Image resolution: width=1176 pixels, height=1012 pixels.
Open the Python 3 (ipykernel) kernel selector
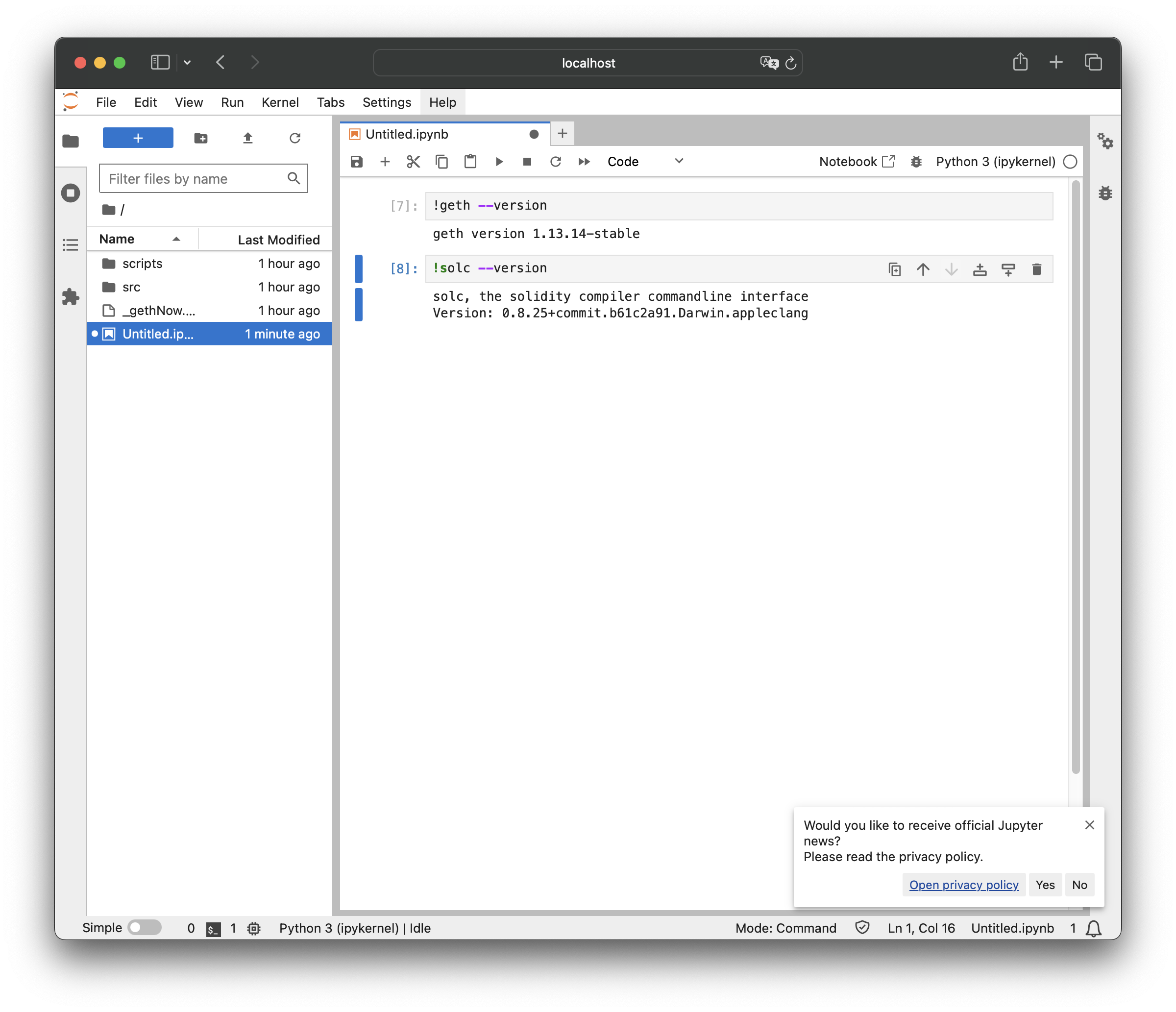click(995, 162)
